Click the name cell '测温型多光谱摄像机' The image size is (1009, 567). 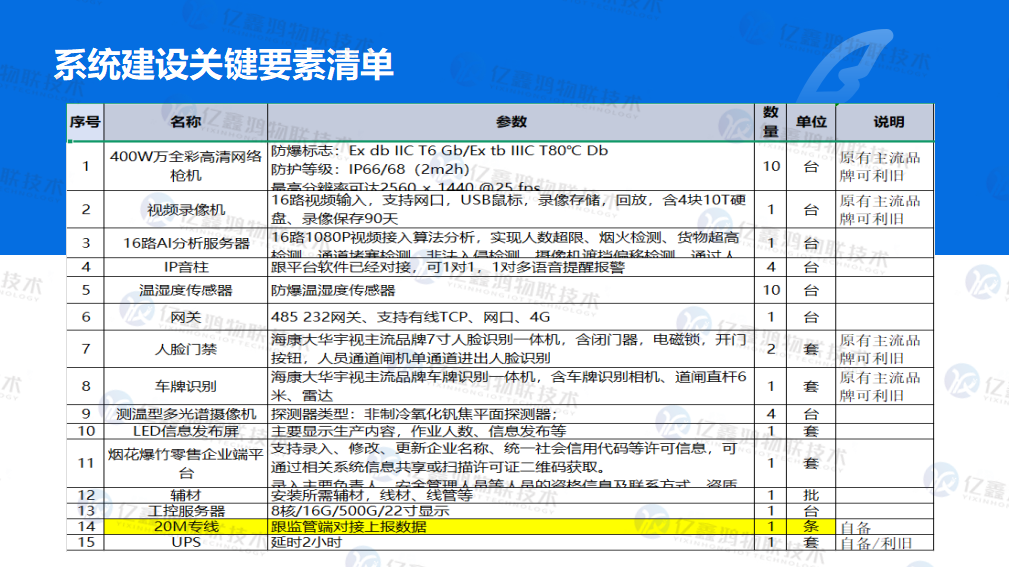[185, 414]
